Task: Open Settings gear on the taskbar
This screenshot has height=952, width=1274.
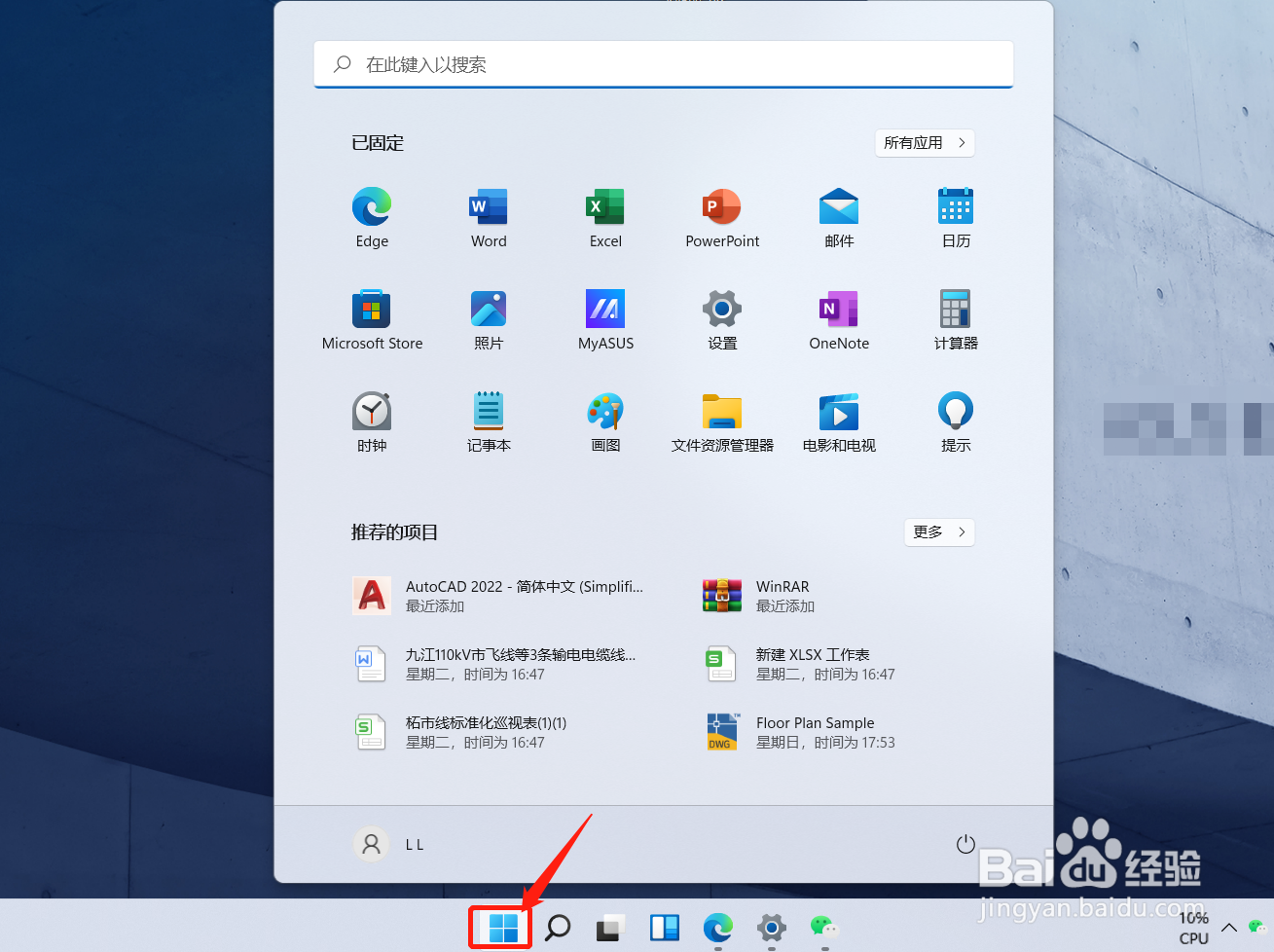Action: click(772, 928)
